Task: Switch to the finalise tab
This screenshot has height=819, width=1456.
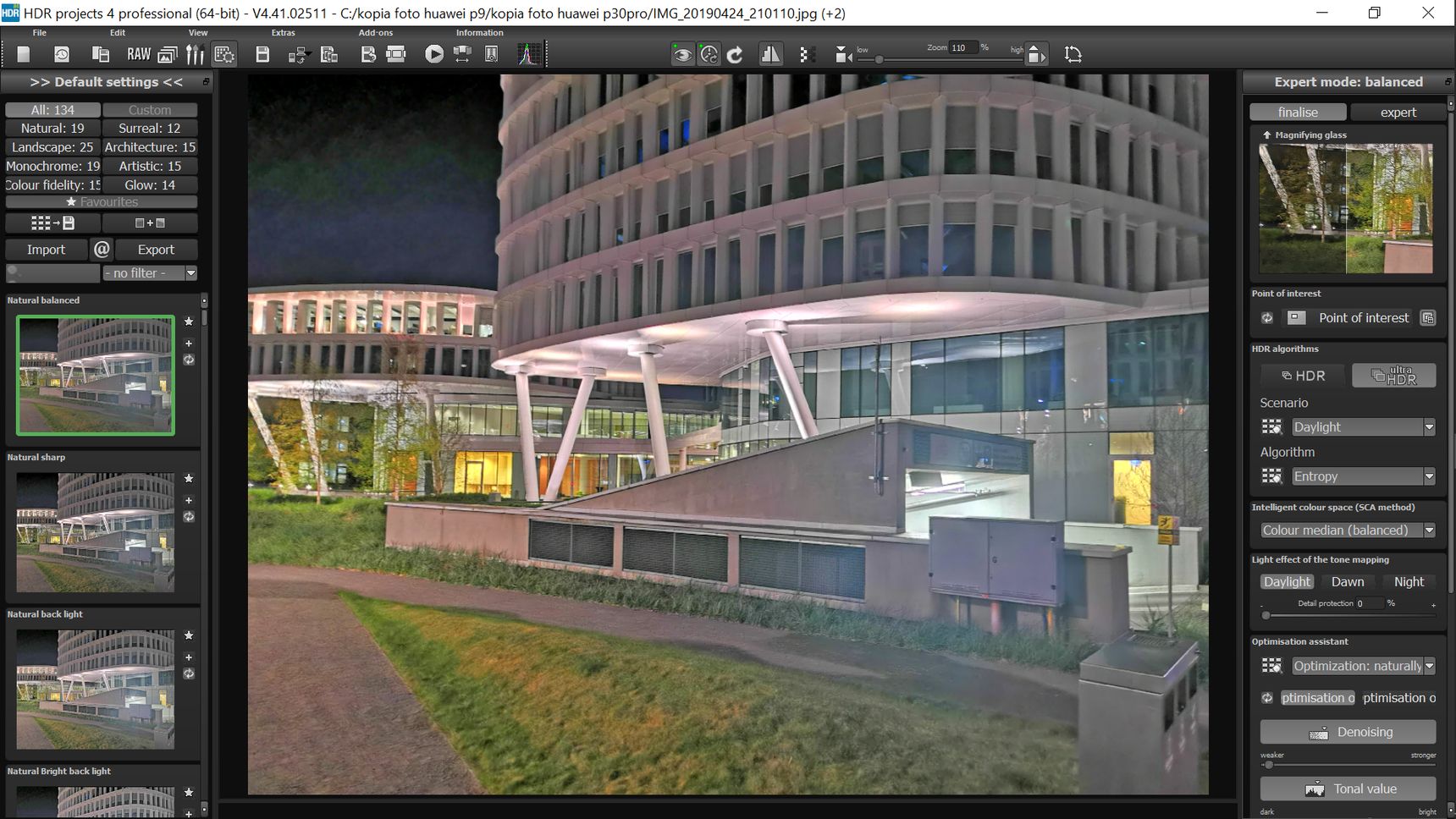Action: (x=1298, y=112)
